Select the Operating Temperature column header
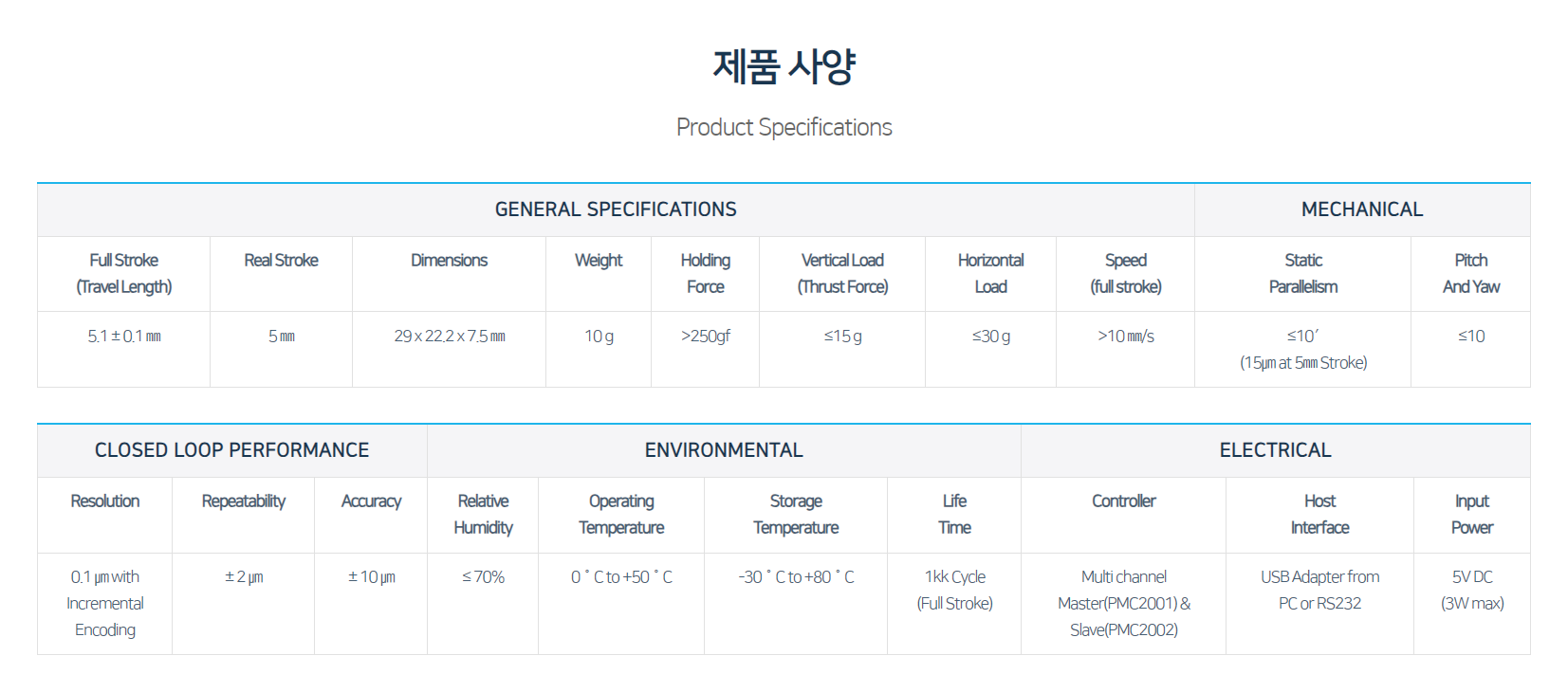1568x674 pixels. click(621, 514)
